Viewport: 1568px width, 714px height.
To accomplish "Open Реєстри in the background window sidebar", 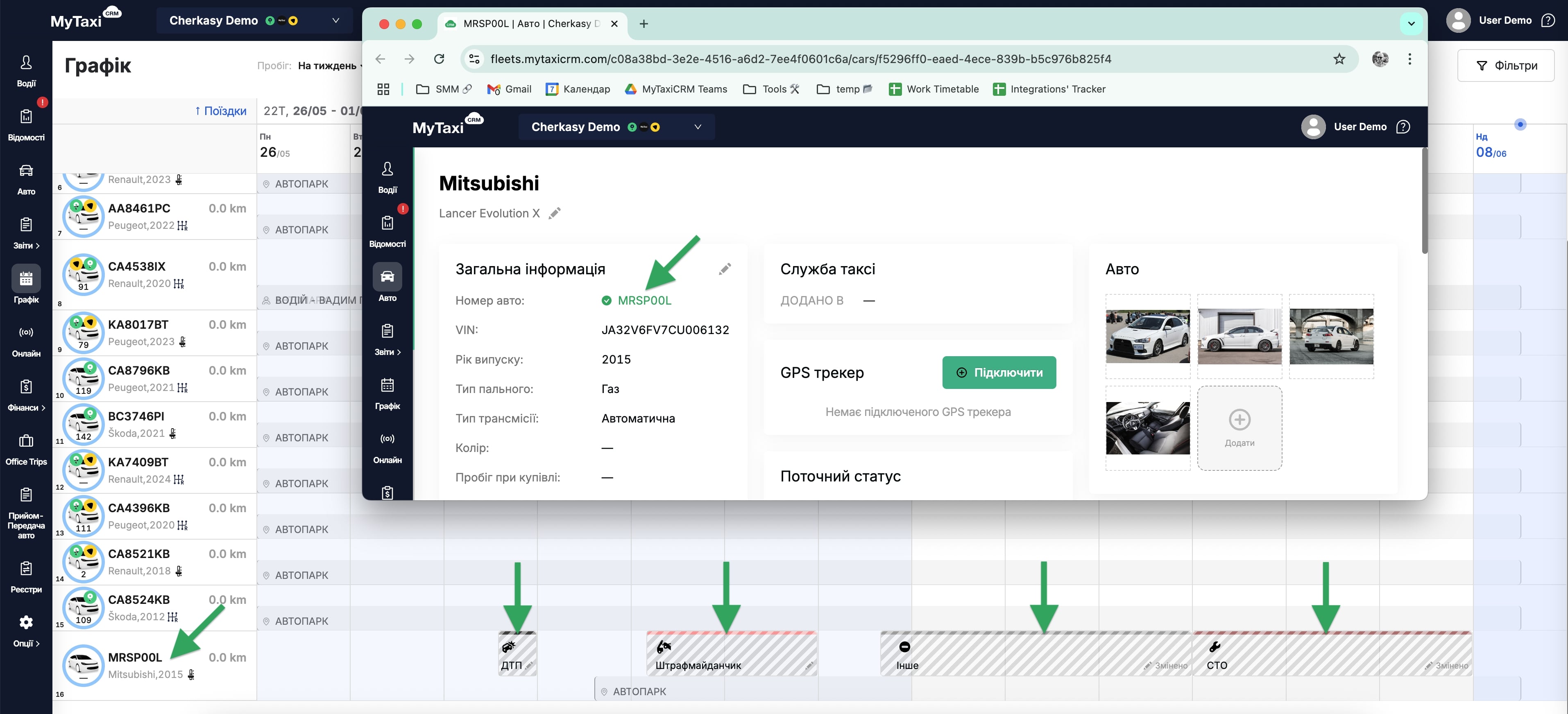I will 25,577.
